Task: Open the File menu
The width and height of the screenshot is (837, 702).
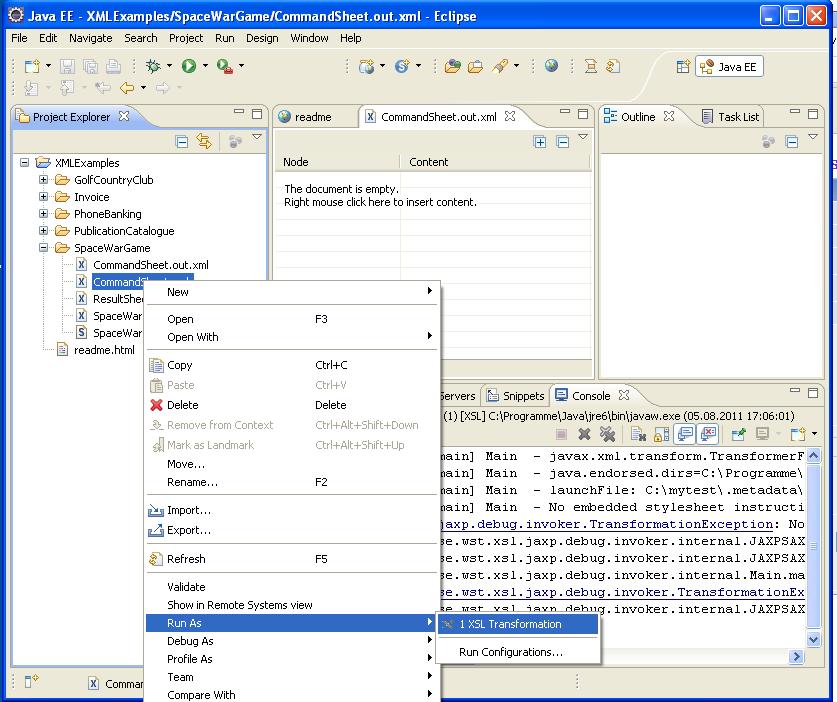Action: click(x=19, y=38)
